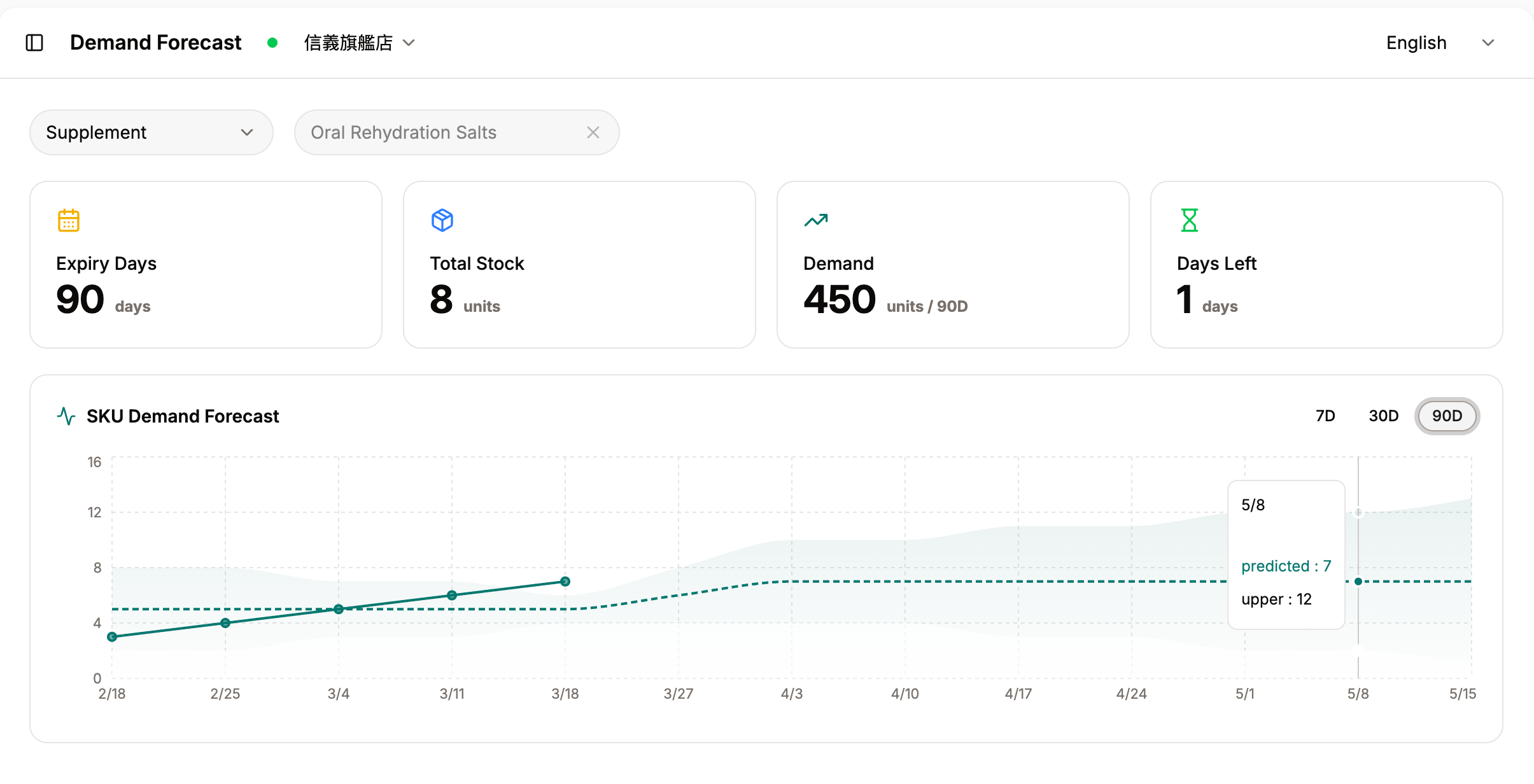Open the 信義旗艦店 store dropdown

pyautogui.click(x=360, y=43)
